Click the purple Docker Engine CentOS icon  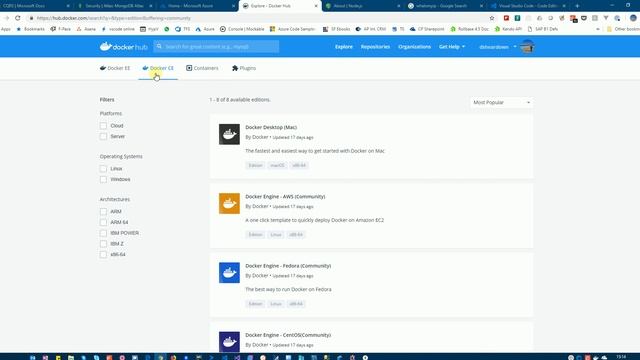tap(229, 342)
